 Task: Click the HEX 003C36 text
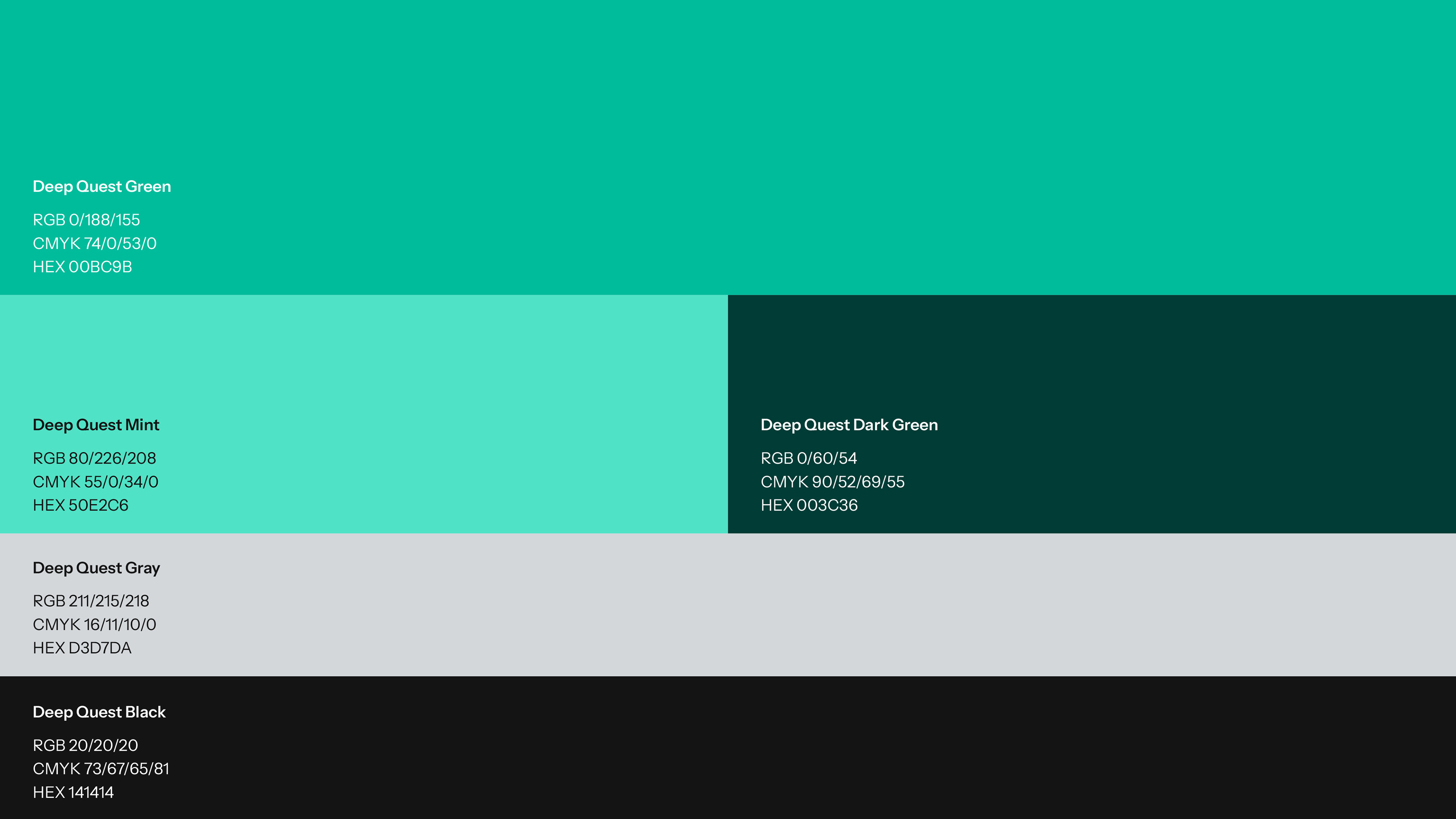[x=810, y=505]
